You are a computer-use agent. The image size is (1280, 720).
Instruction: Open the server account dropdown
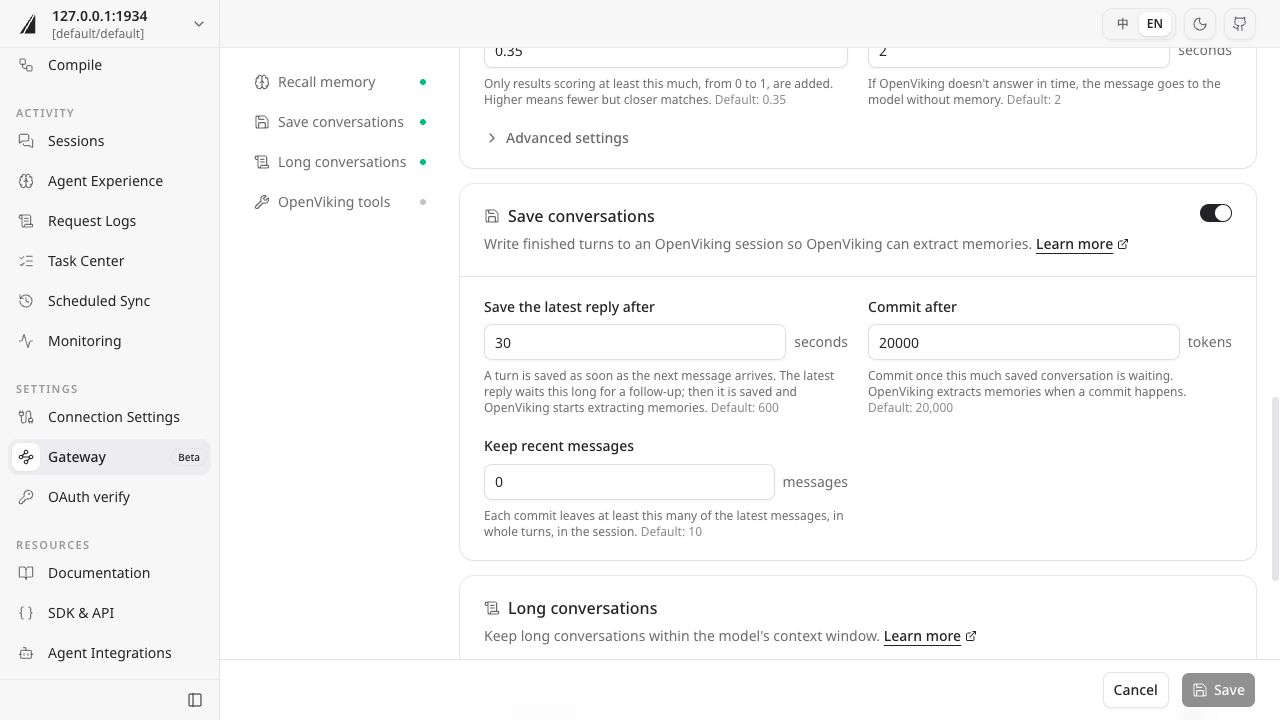[110, 24]
